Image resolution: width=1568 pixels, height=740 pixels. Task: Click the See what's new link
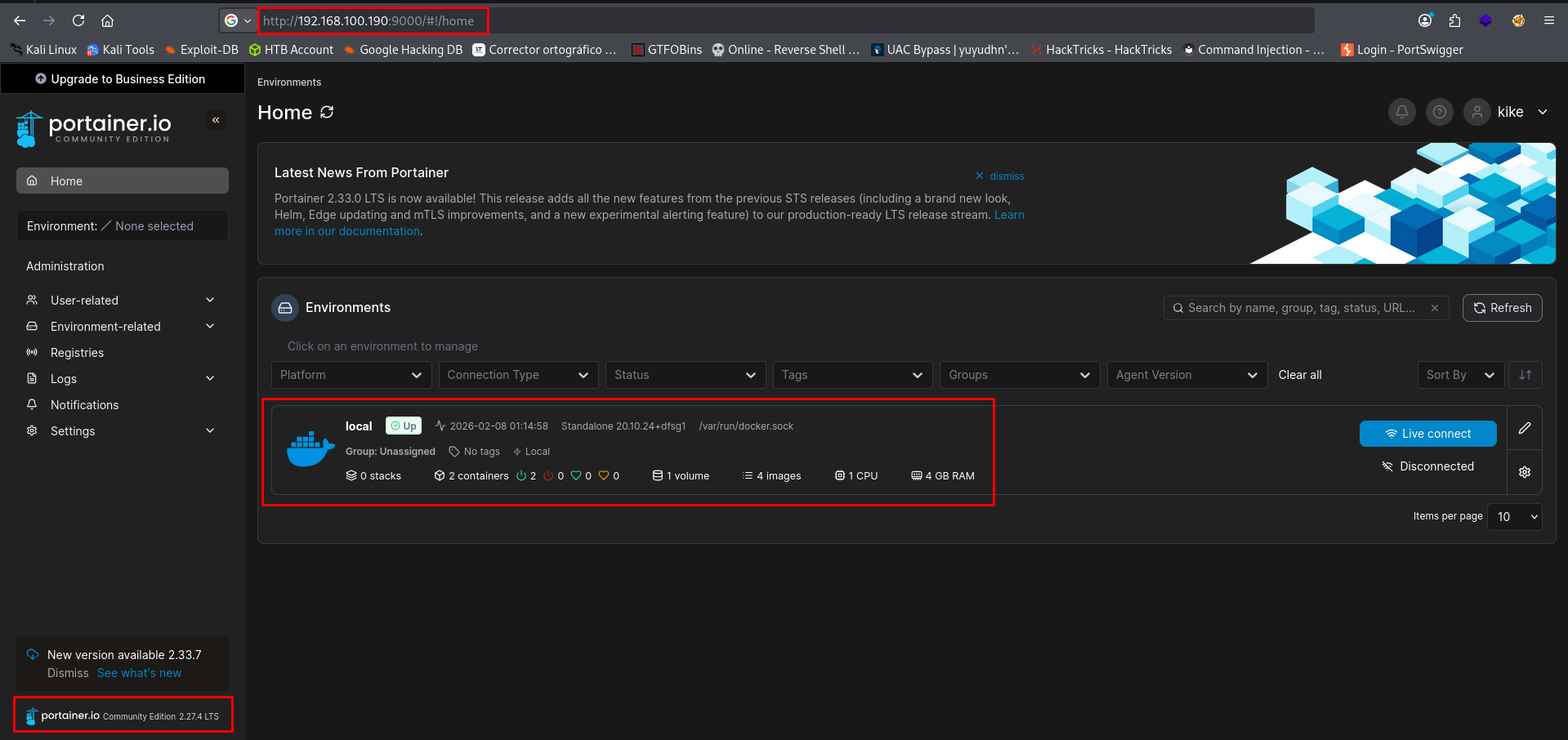tap(139, 673)
